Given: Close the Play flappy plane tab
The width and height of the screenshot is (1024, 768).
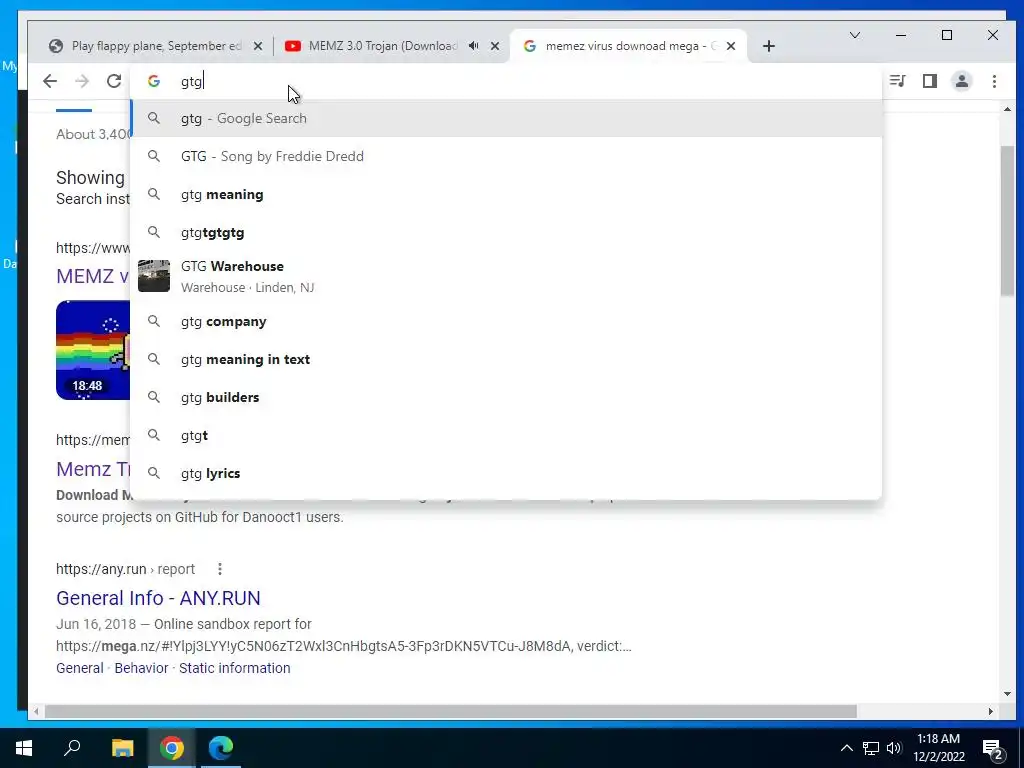Looking at the screenshot, I should (x=258, y=46).
